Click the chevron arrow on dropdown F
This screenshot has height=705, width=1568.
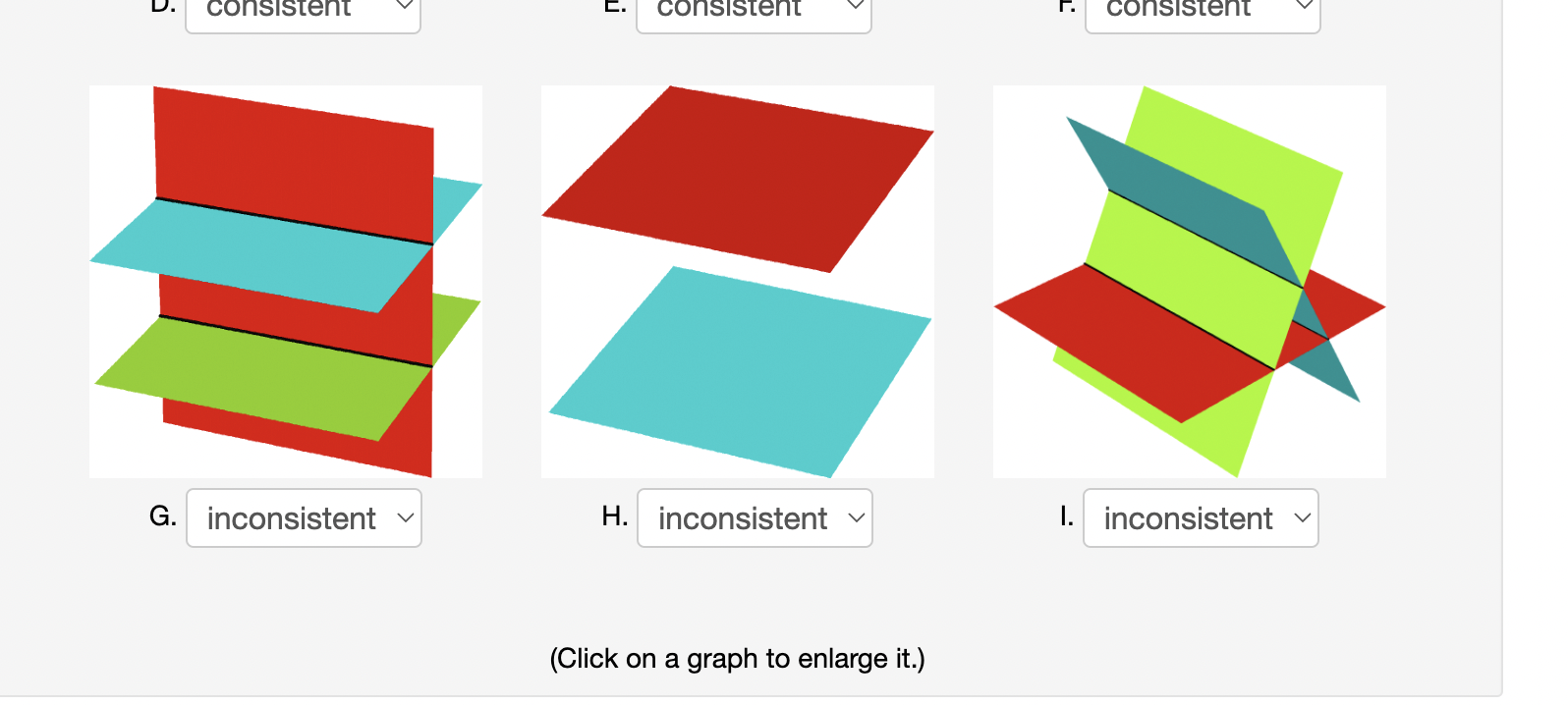[1304, 6]
